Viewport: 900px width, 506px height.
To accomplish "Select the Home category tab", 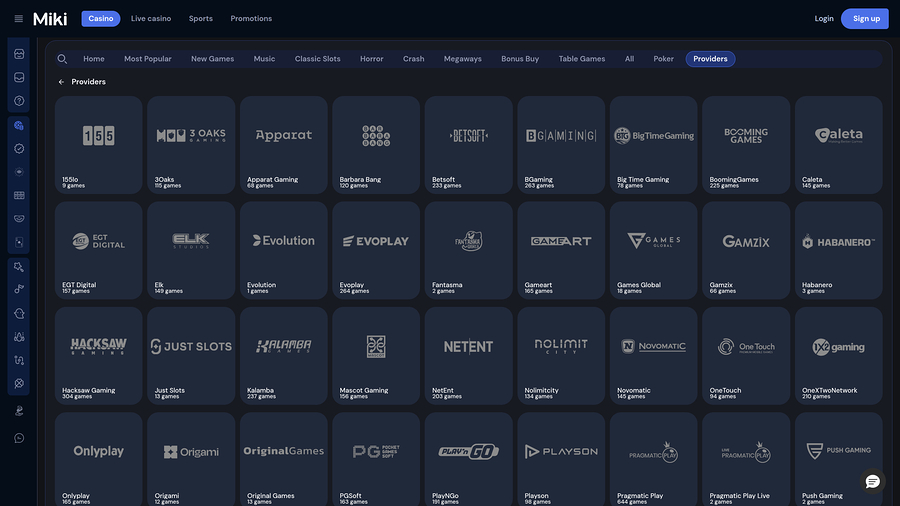I will pos(94,59).
